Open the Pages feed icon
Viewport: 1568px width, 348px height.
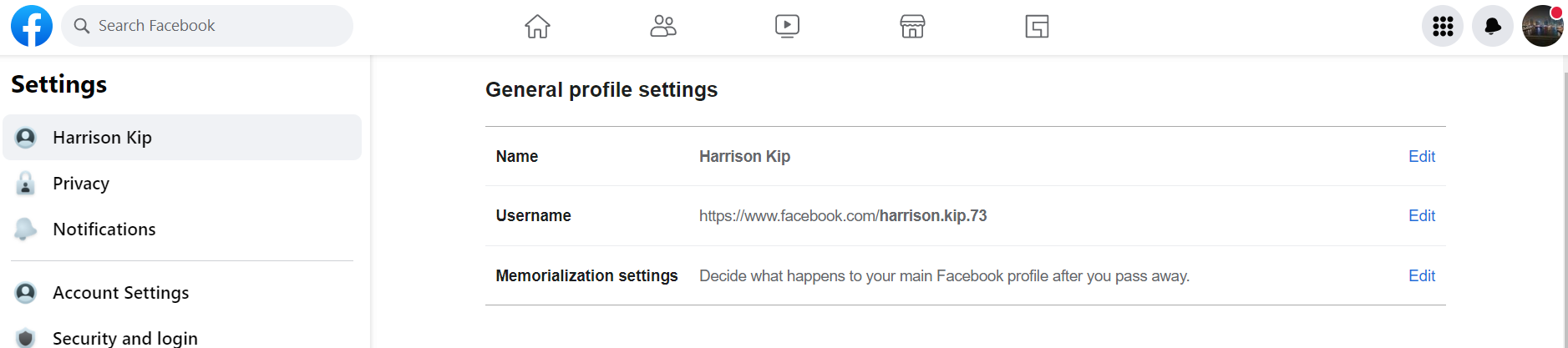[1037, 27]
